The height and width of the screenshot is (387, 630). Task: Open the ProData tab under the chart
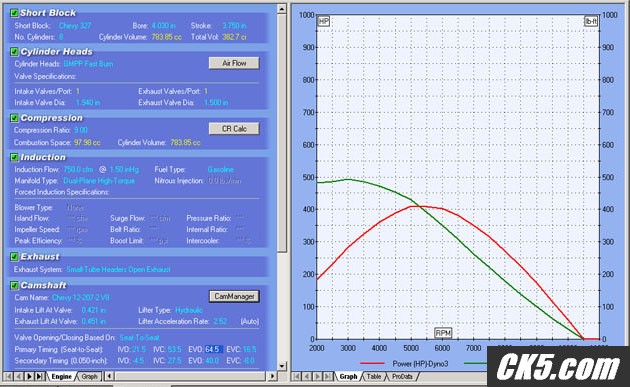pos(402,377)
